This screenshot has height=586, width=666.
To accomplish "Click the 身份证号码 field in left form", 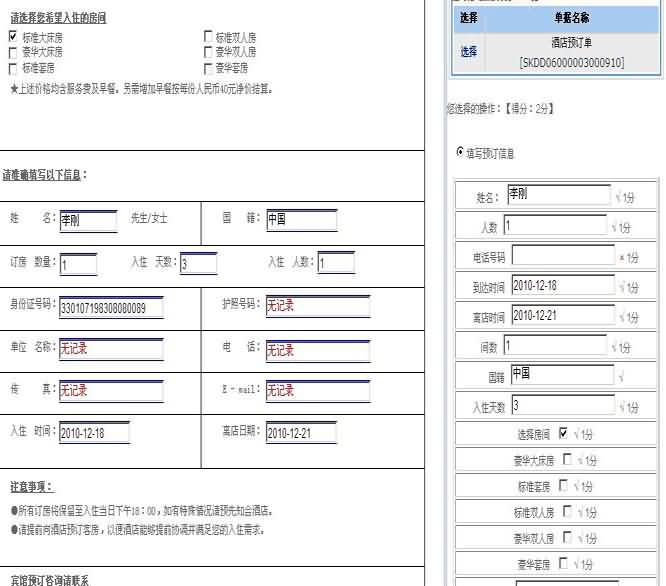I will click(111, 308).
